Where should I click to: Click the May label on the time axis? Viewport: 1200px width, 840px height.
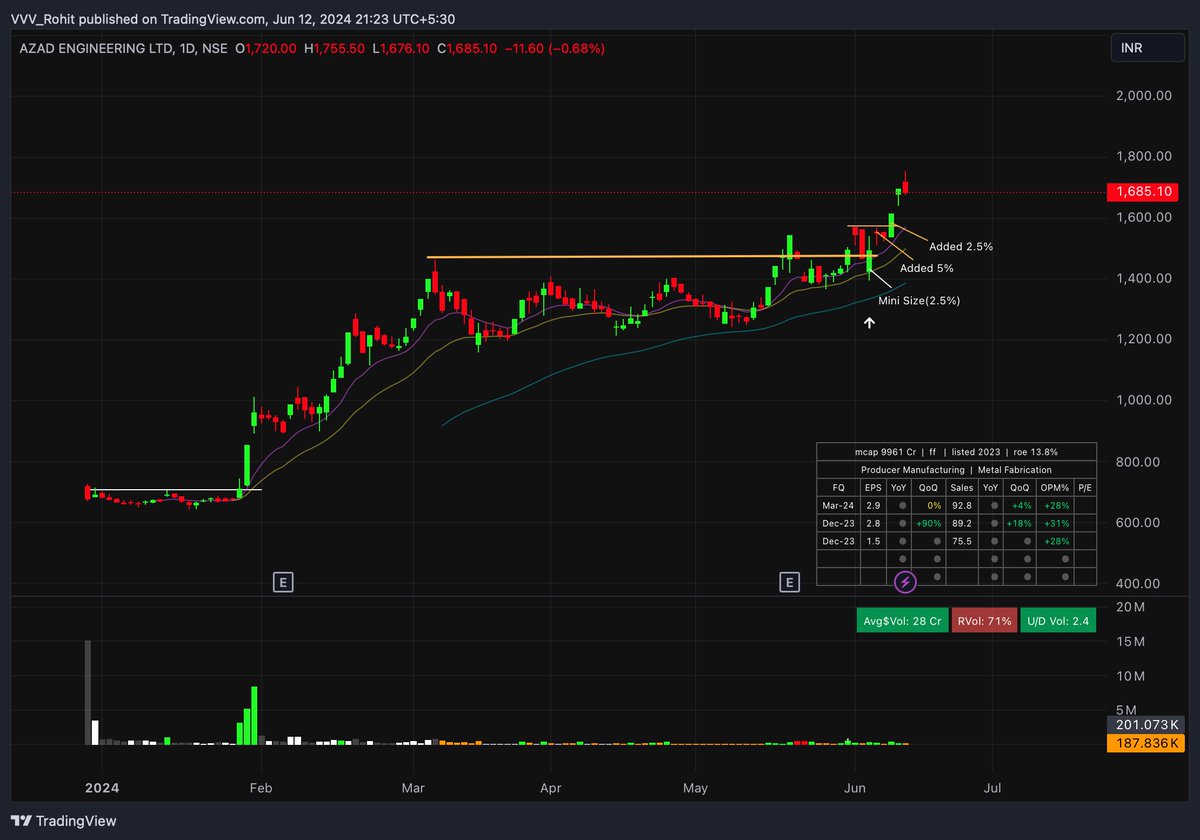pos(695,788)
